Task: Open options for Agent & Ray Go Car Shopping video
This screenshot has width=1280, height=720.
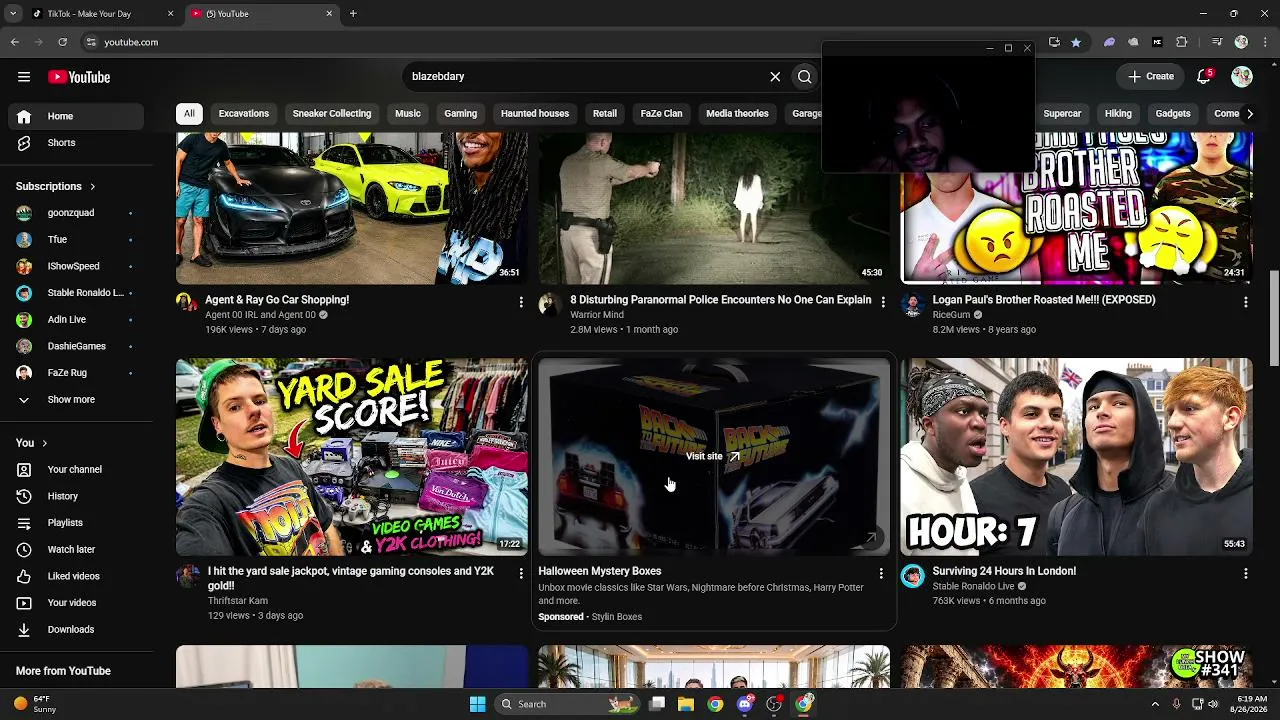Action: [521, 301]
